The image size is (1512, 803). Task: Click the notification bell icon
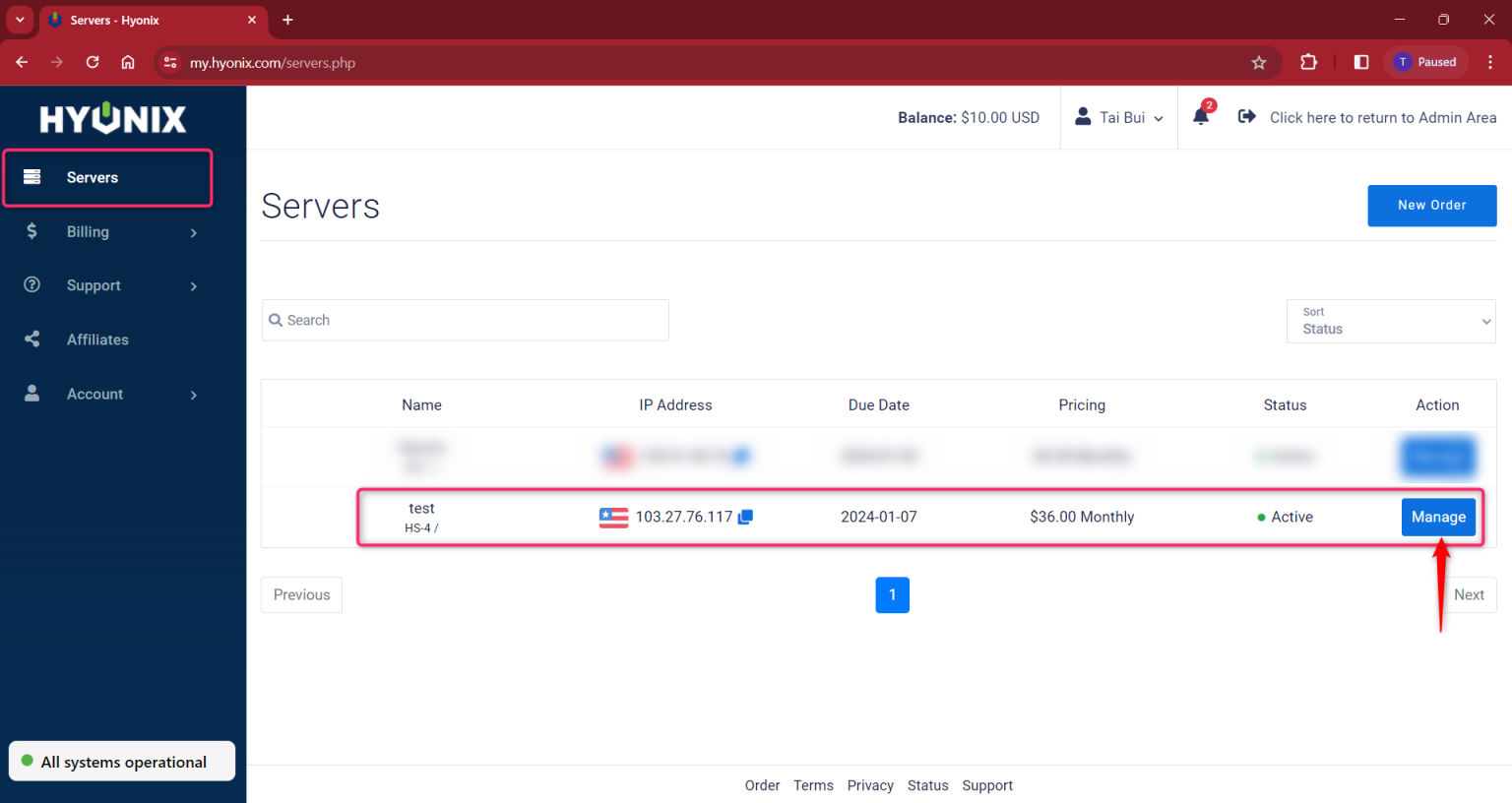1200,117
